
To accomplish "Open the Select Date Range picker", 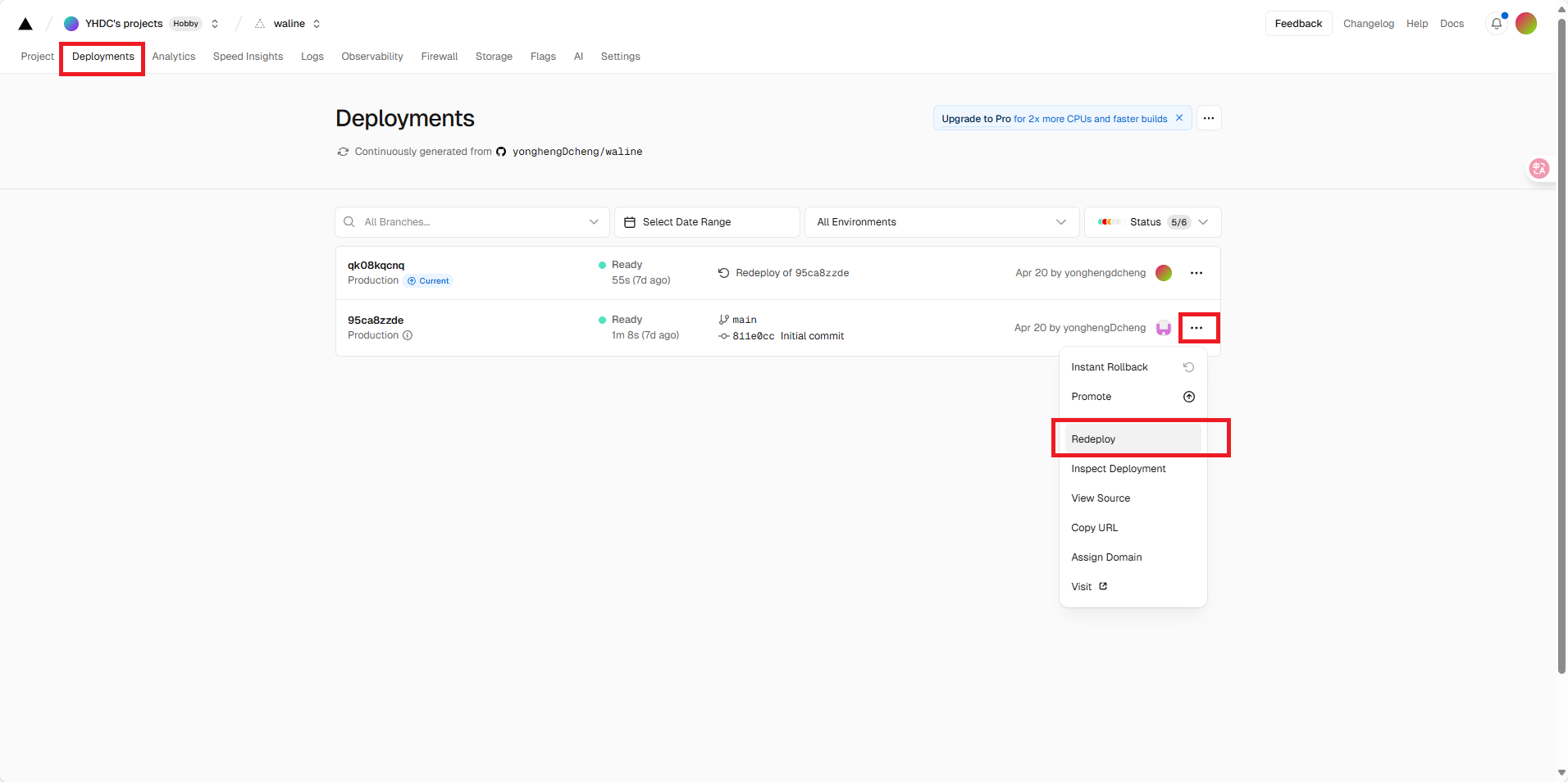I will coord(706,222).
